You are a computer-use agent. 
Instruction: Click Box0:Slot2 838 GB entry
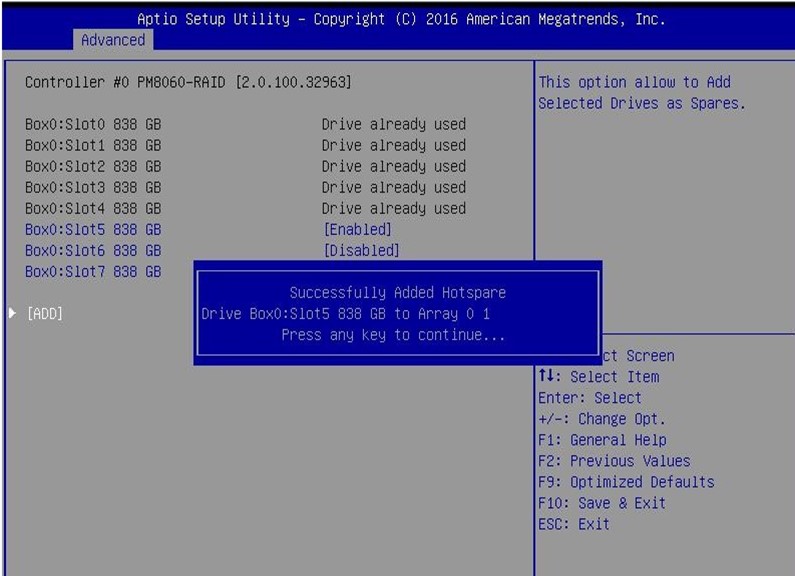pos(93,167)
